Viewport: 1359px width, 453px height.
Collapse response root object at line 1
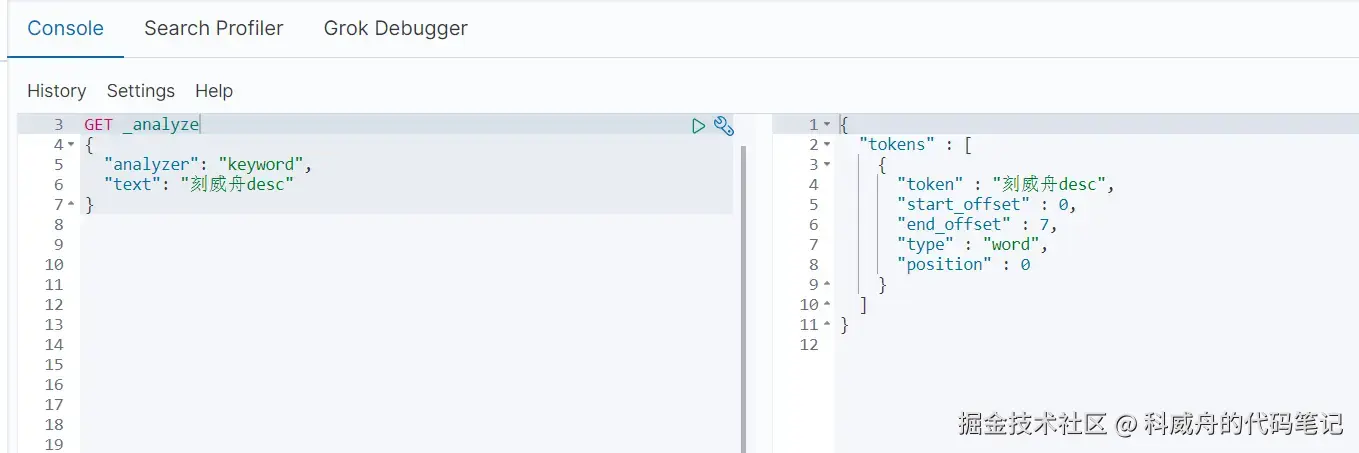pos(827,125)
